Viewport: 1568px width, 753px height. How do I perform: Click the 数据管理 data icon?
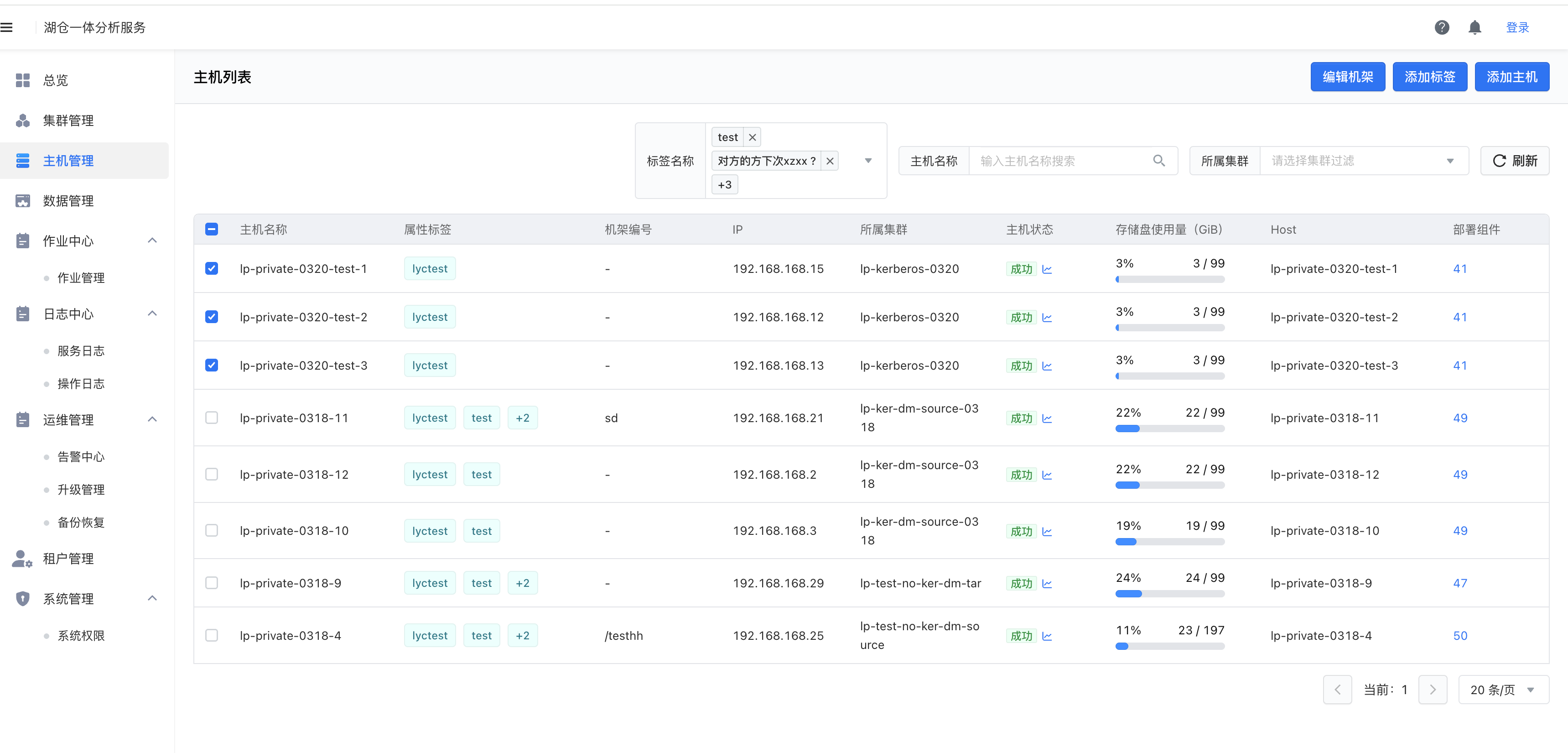click(x=22, y=201)
